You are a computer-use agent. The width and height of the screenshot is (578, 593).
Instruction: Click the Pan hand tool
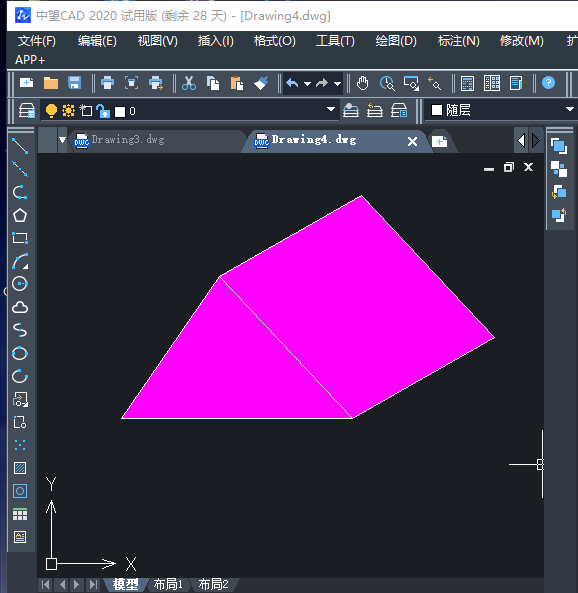(362, 83)
